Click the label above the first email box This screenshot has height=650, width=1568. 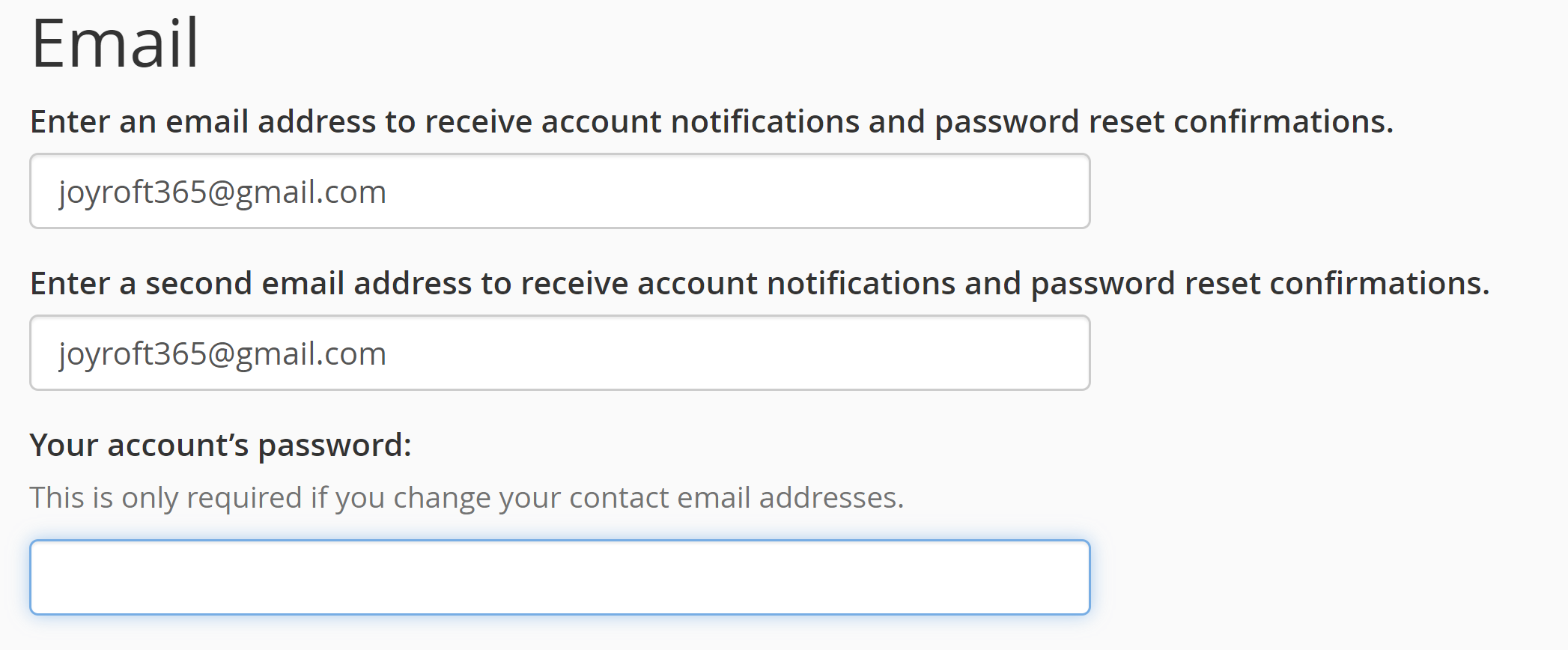[x=711, y=121]
